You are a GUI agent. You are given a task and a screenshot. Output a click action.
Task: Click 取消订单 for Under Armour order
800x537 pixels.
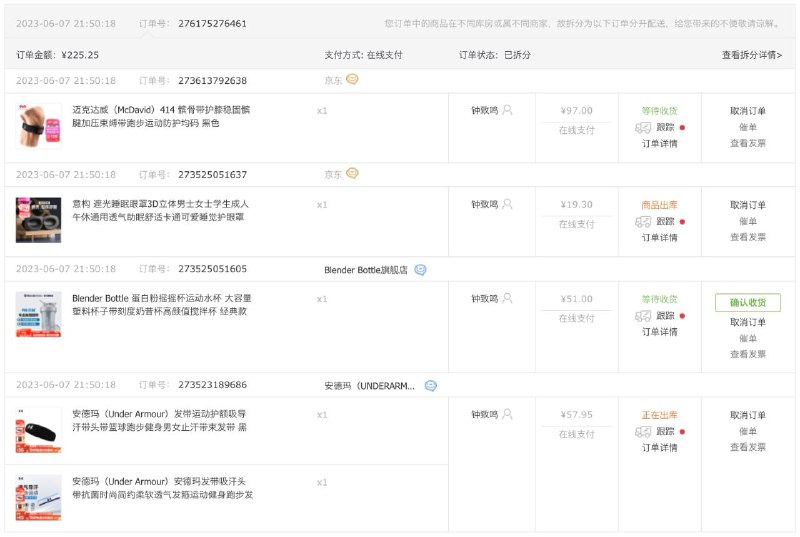(747, 415)
